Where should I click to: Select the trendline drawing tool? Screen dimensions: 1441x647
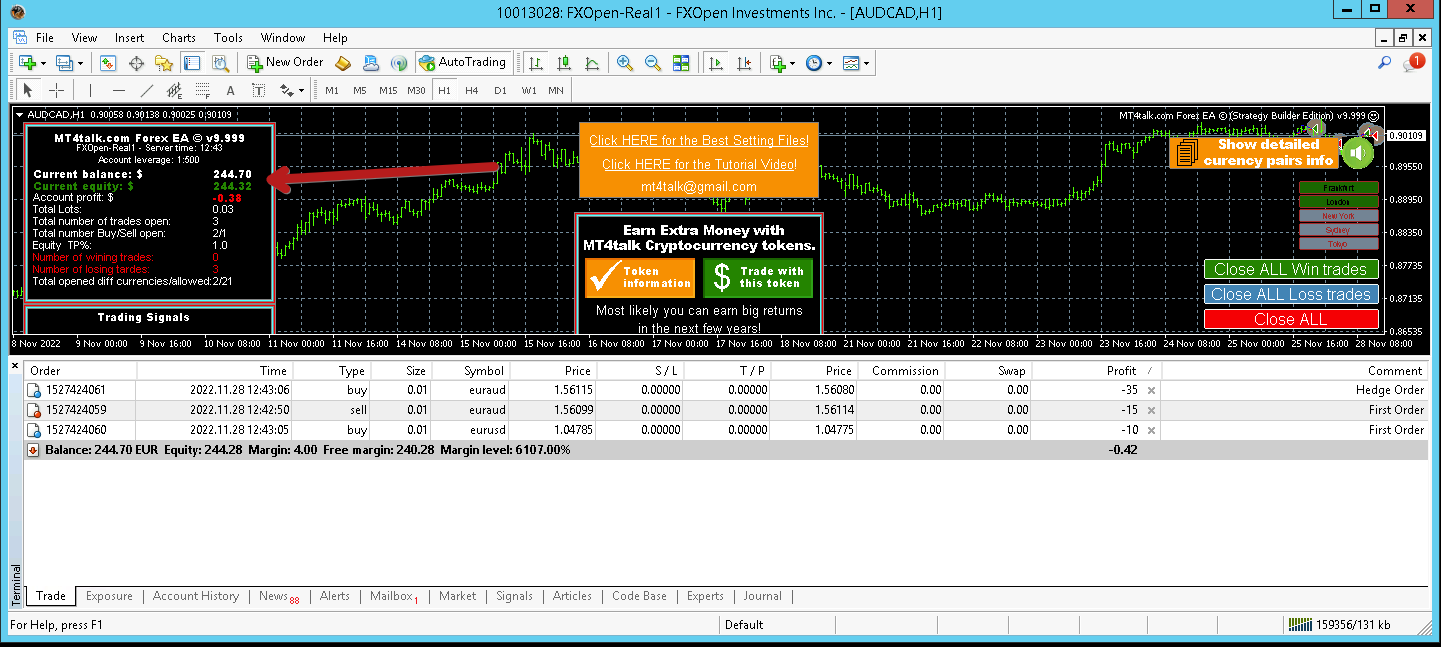click(x=146, y=90)
